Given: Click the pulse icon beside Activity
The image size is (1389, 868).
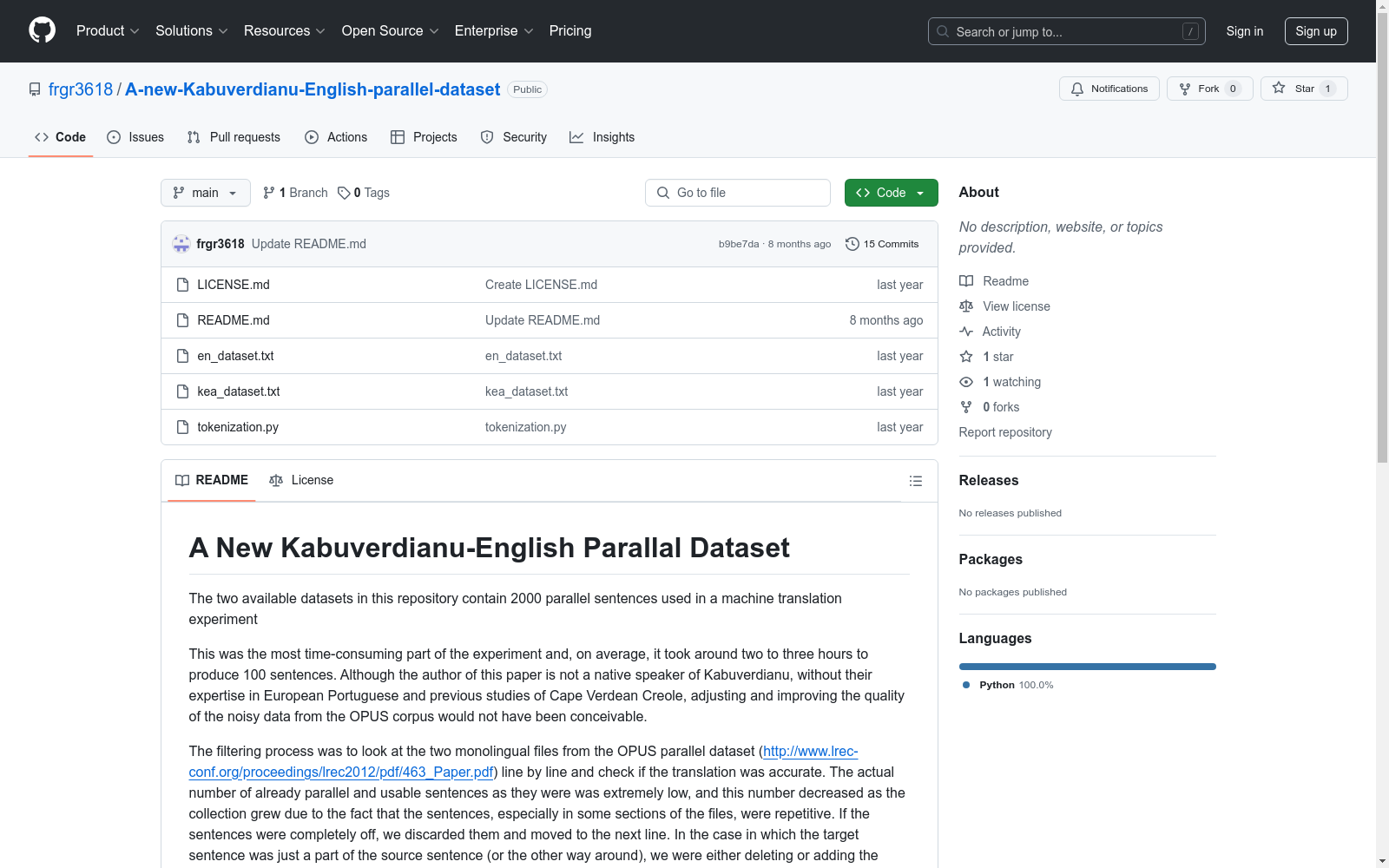Looking at the screenshot, I should click(x=966, y=332).
